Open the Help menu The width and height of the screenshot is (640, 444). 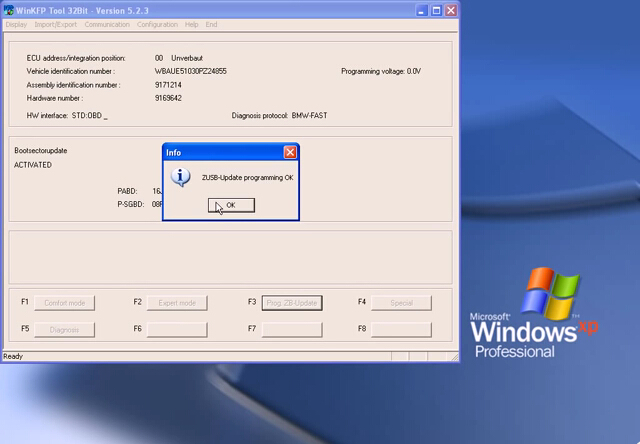click(191, 24)
